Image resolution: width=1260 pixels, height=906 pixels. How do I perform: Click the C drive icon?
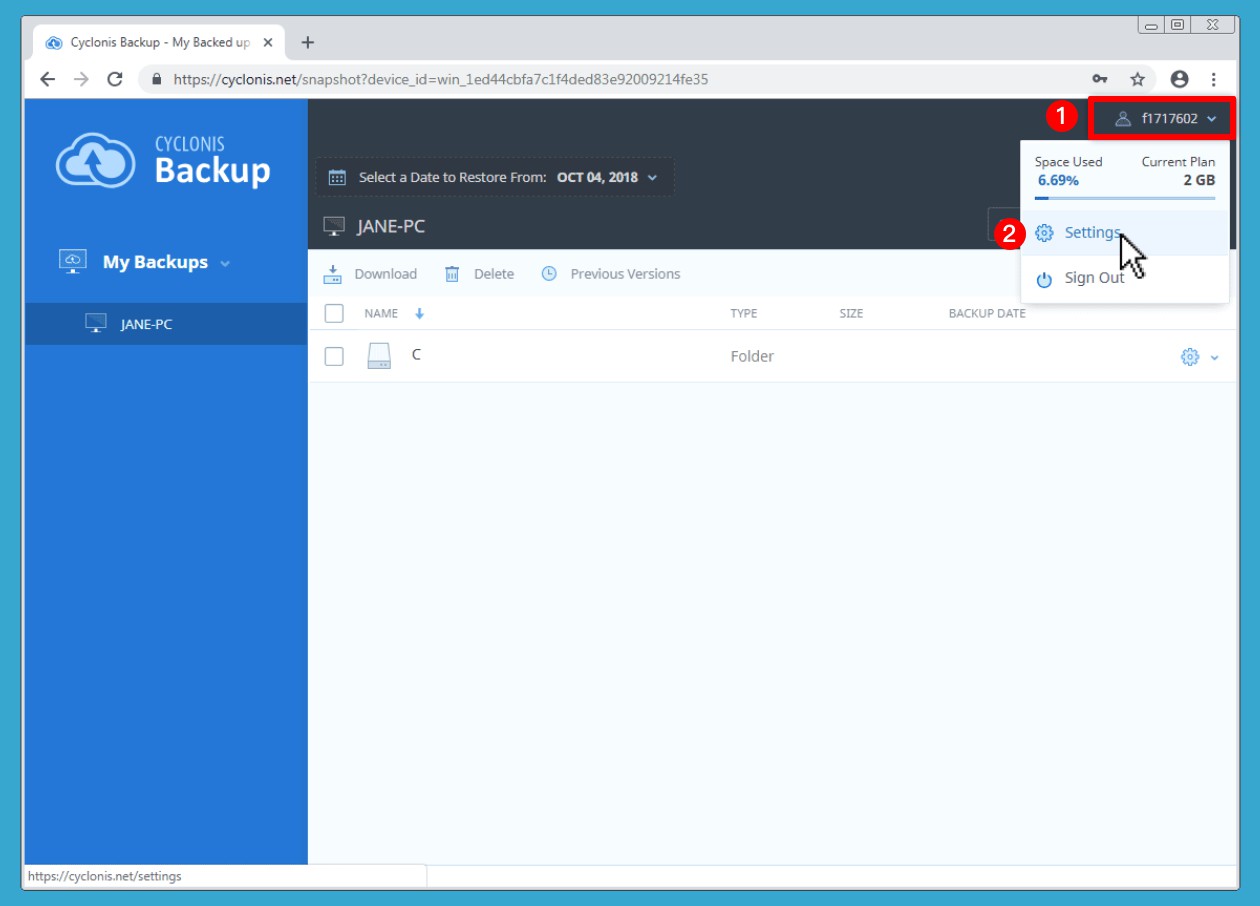379,356
